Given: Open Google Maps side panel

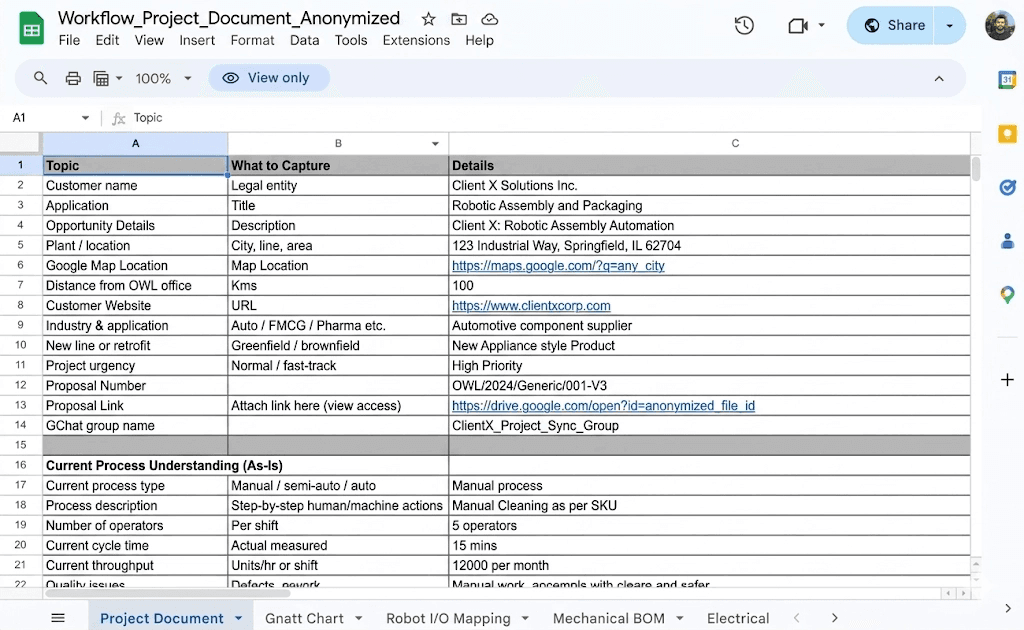Looking at the screenshot, I should 1007,294.
